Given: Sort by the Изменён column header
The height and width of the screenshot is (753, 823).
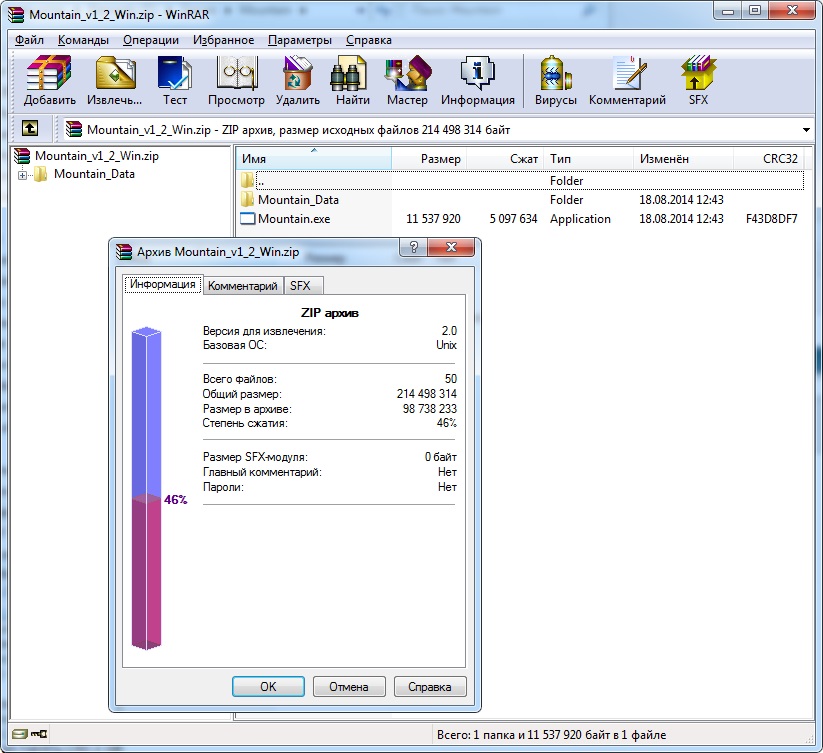Looking at the screenshot, I should coord(683,159).
